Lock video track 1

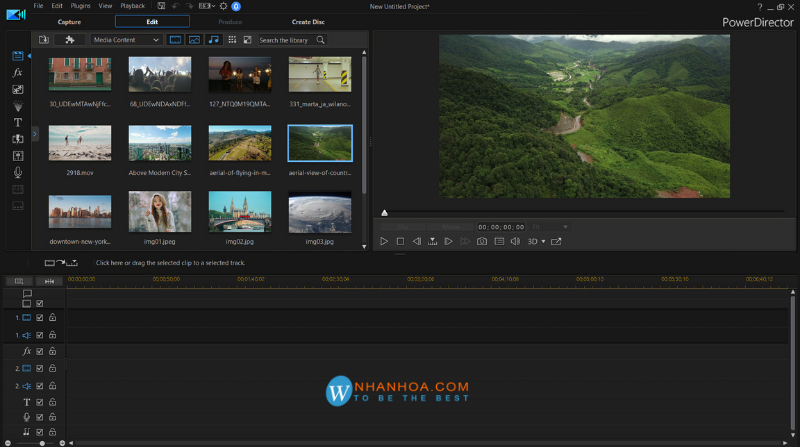click(x=53, y=317)
